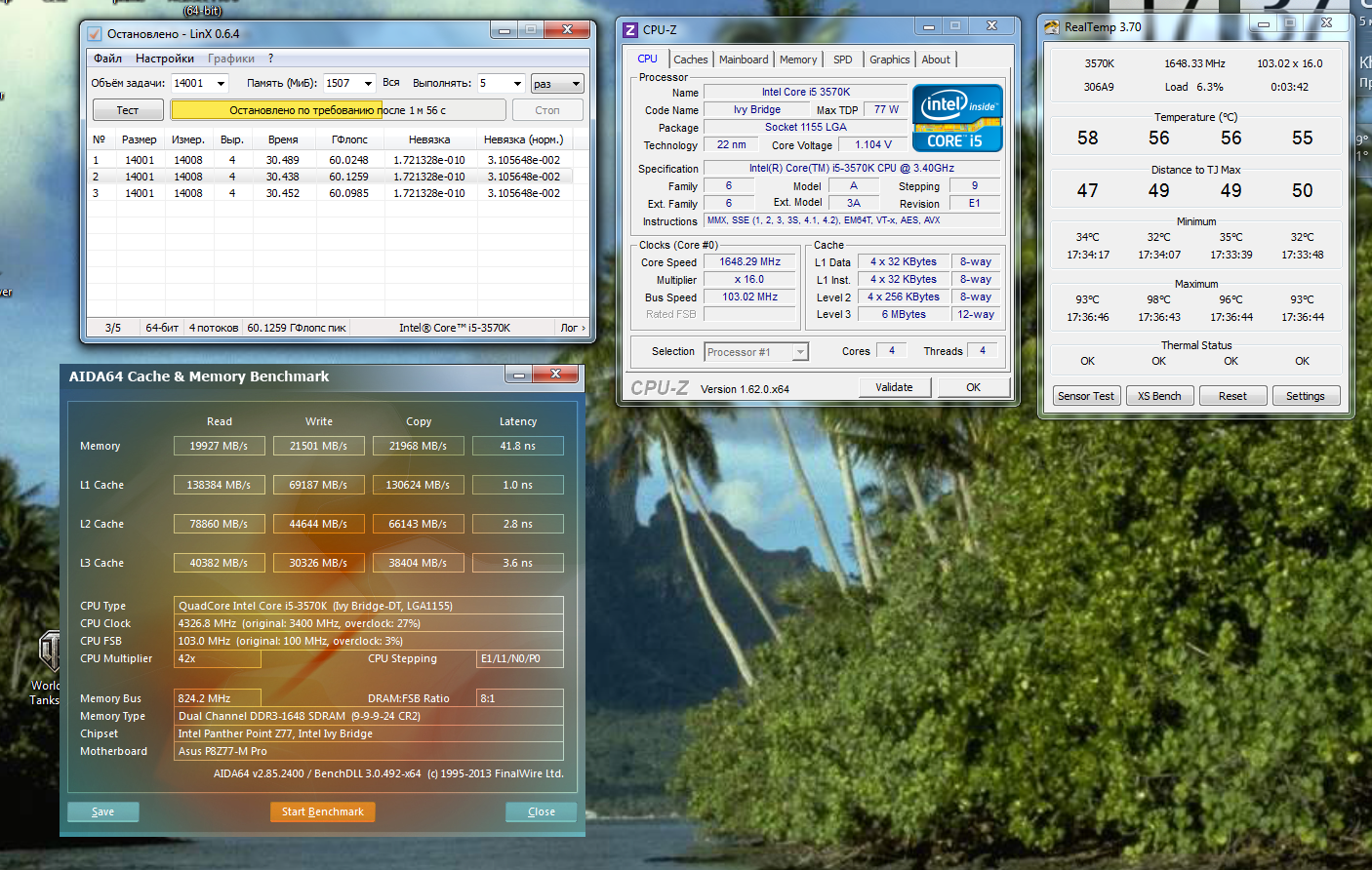Click the Вся memory button in LinX
This screenshot has height=870, width=1372.
(x=391, y=83)
